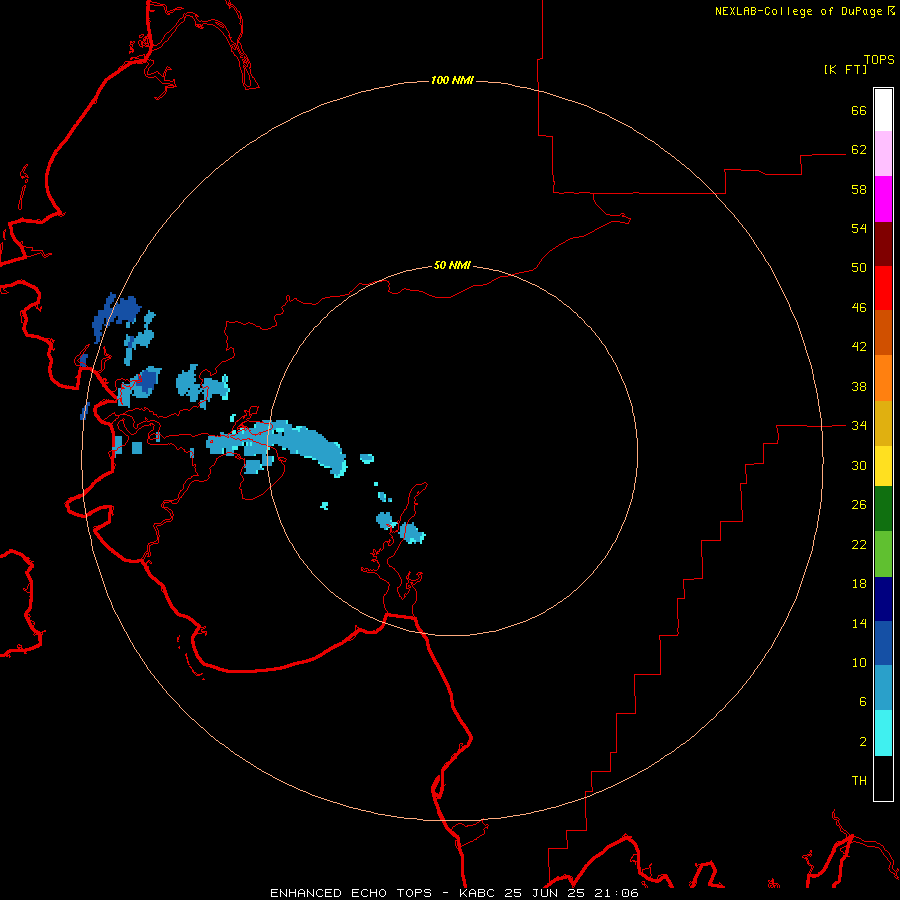Click the 34 legend value
This screenshot has width=900, height=900.
tap(859, 426)
